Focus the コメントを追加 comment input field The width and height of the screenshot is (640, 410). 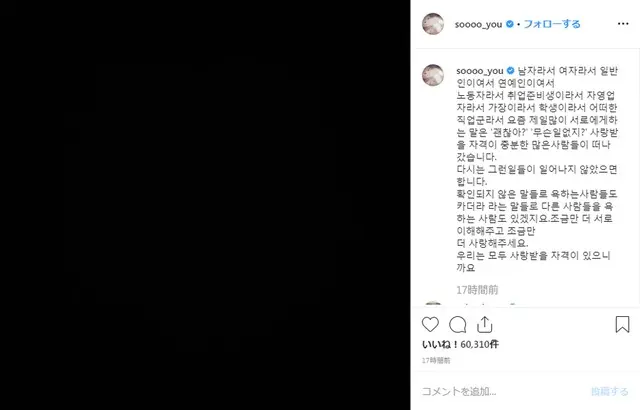click(502, 392)
